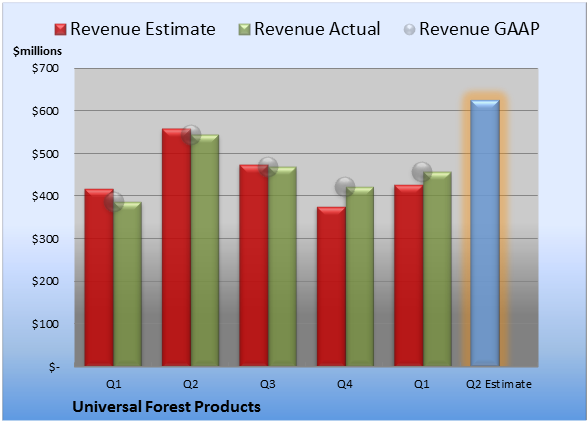The width and height of the screenshot is (588, 422).
Task: Click the '$500' axis value
Action: click(x=45, y=154)
